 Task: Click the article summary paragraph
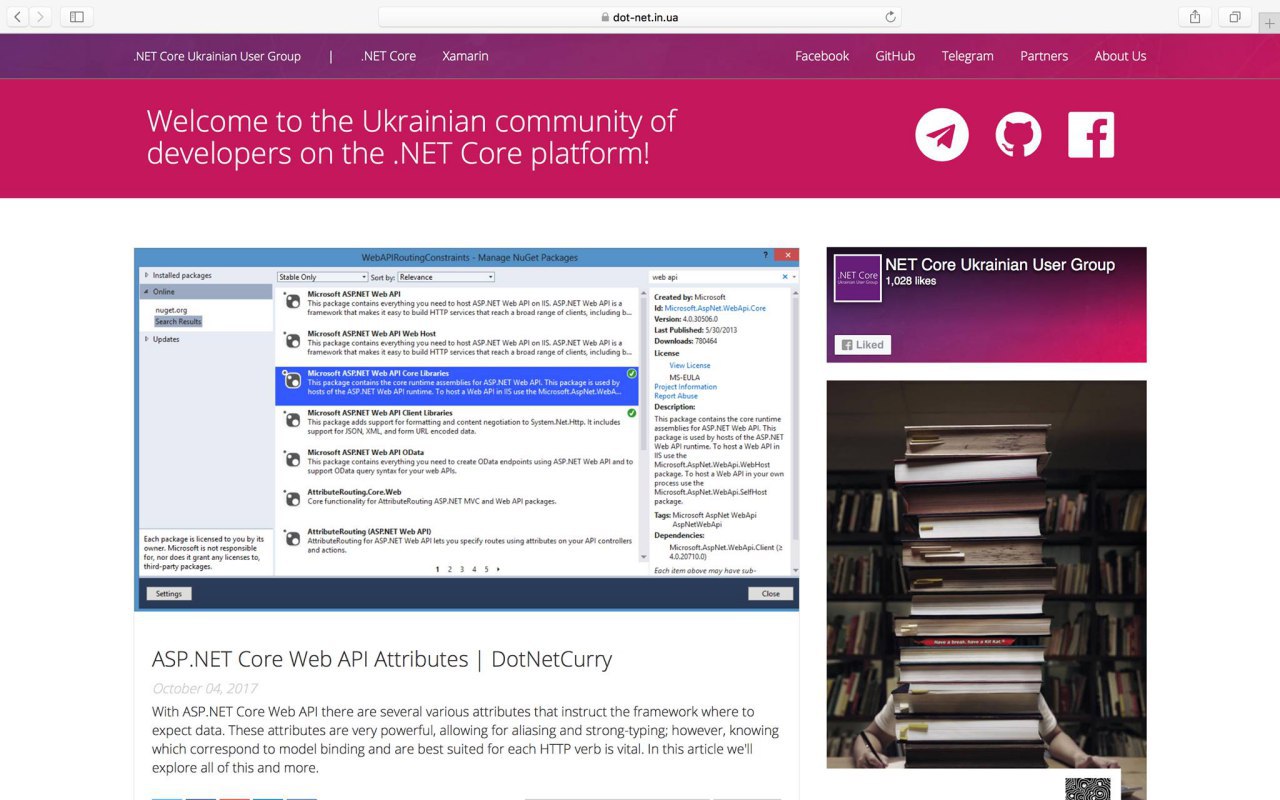point(466,740)
